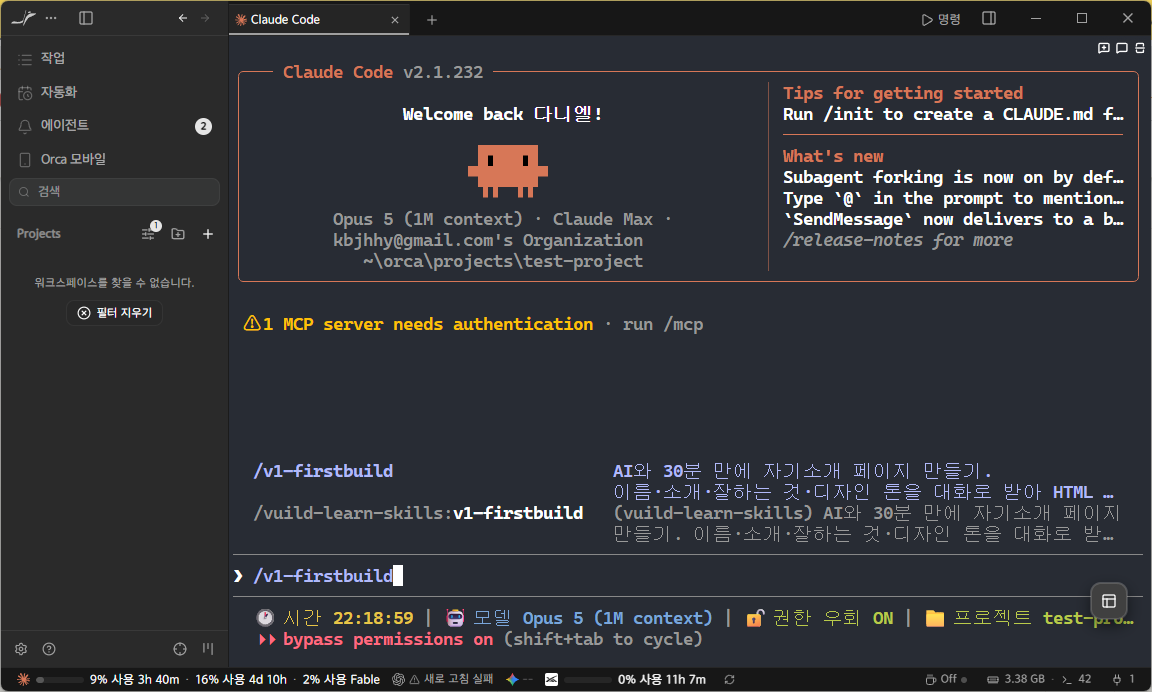Click the crosshair target icon in sidebar footer
Viewport: 1152px width, 692px height.
tap(180, 649)
